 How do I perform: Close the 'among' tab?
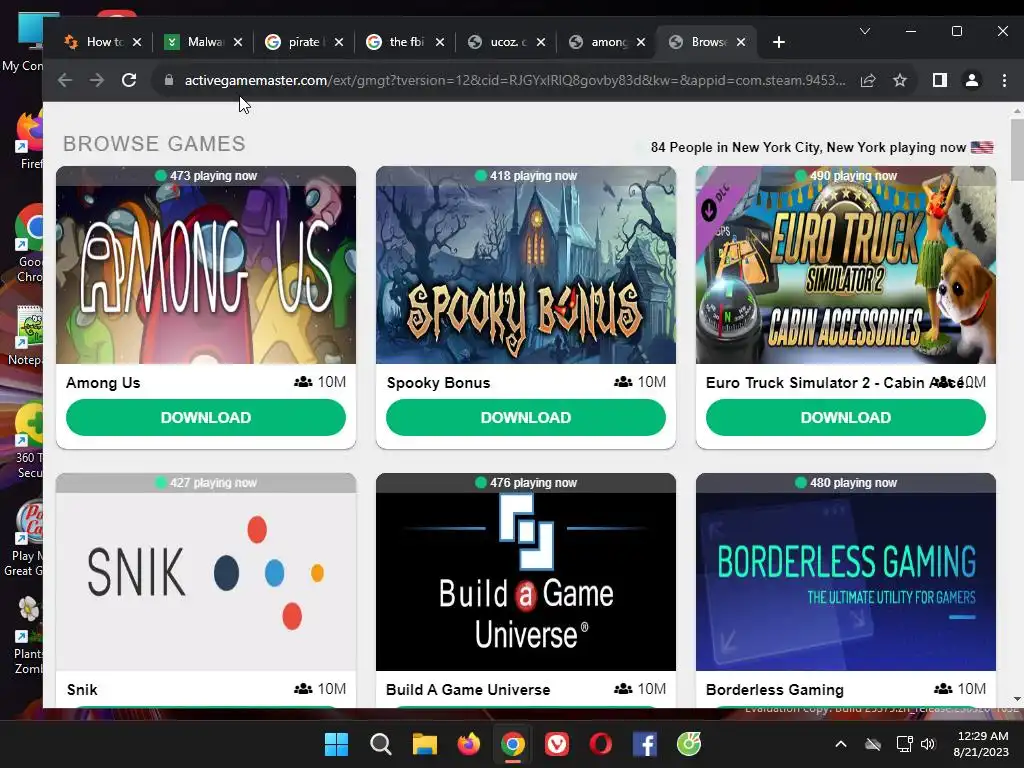[641, 42]
